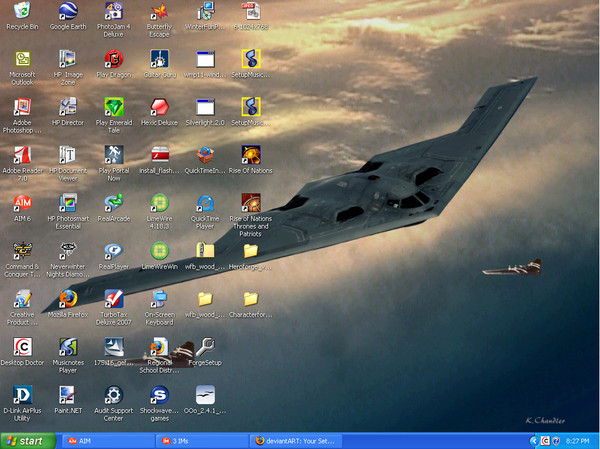
Task: Select the LimeWireWin installer icon
Action: [160, 251]
